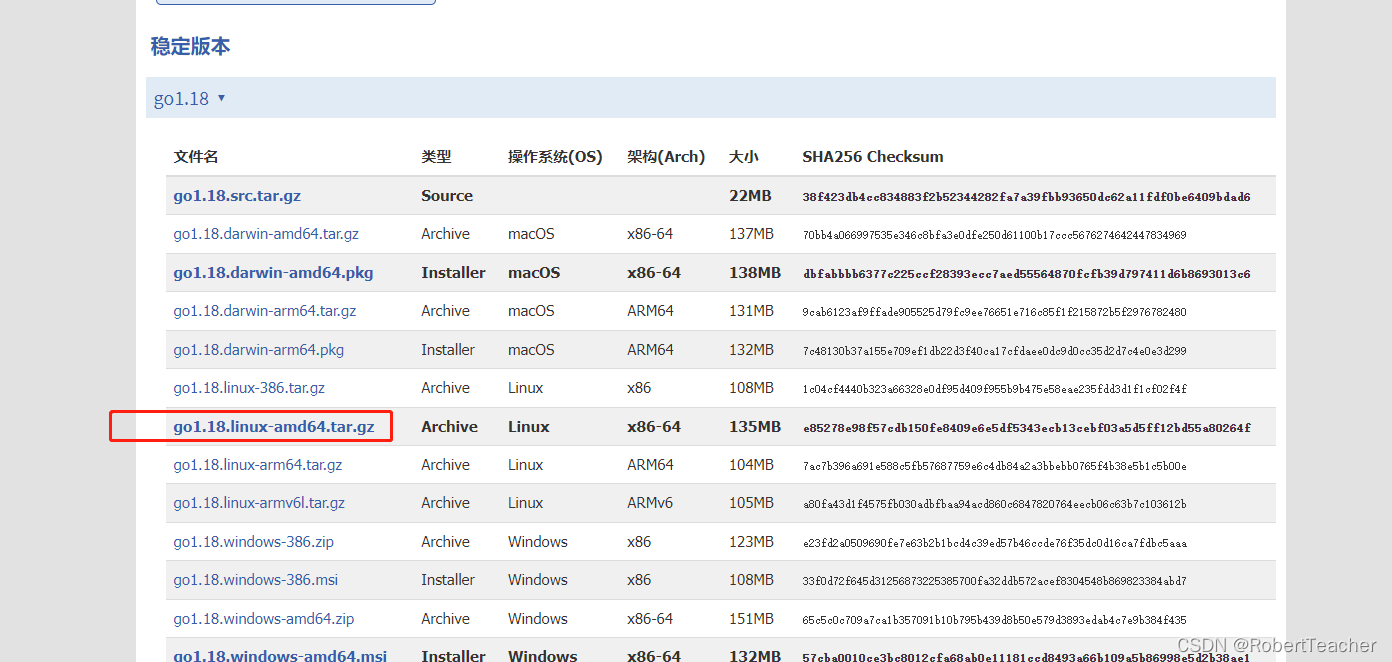Viewport: 1392px width, 662px height.
Task: Select checksum of go1.18.darwin-amd64.pkg
Action: pyautogui.click(x=1026, y=274)
